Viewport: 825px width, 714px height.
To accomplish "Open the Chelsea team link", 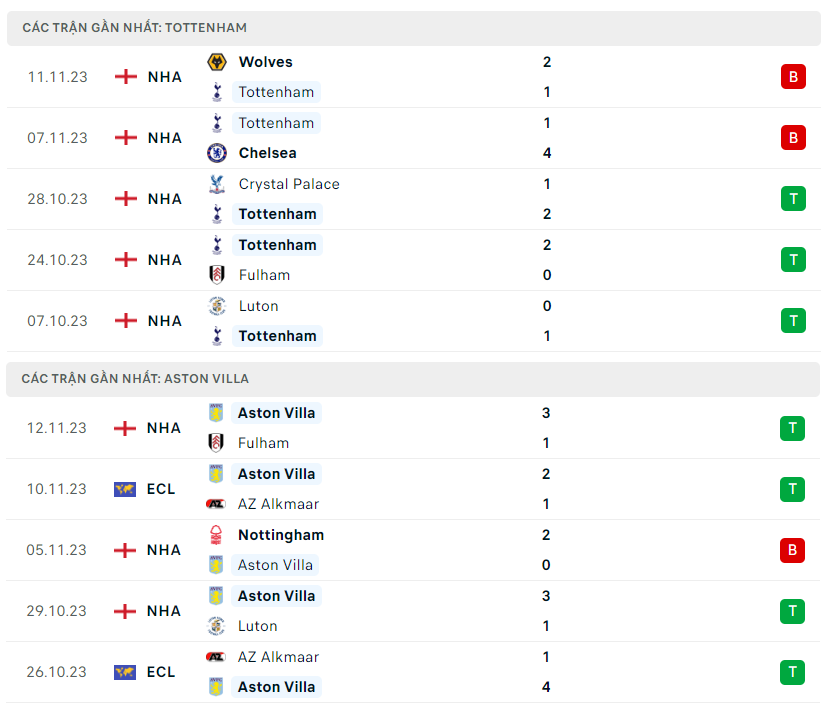I will (267, 153).
